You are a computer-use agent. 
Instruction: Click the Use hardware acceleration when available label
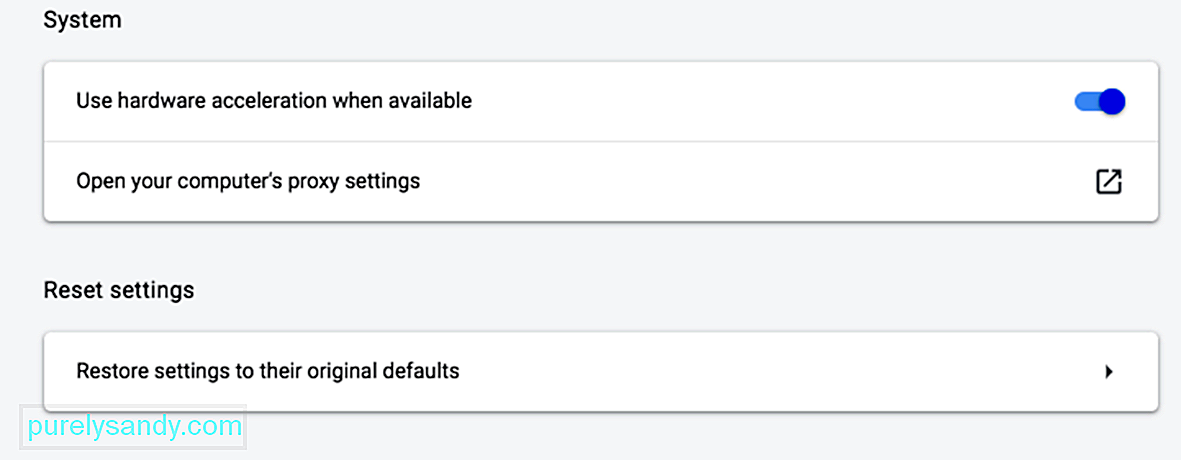point(274,101)
